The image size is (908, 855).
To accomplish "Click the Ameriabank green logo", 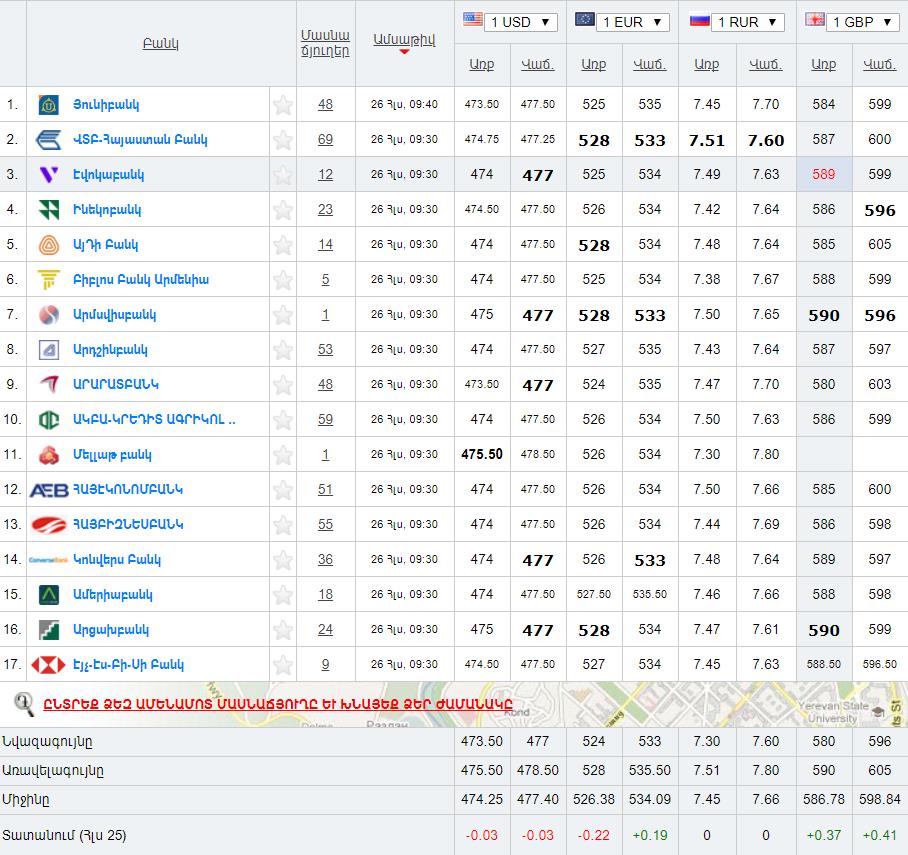I will point(48,595).
